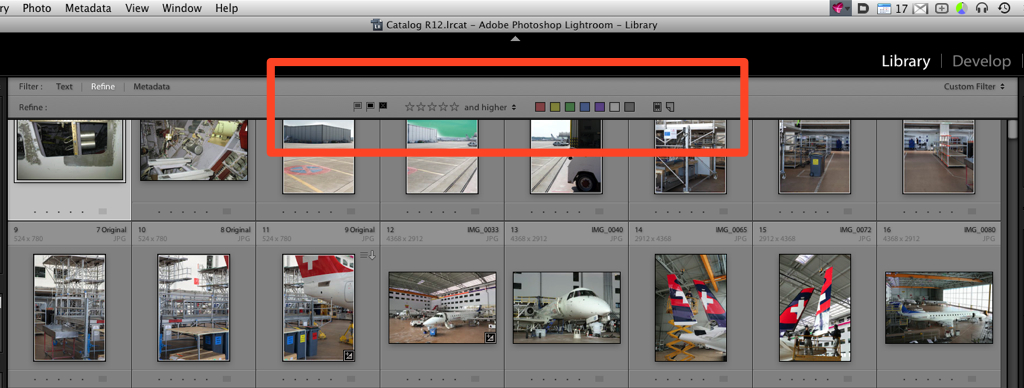Click the adjustments badge on IMG_0033

click(x=490, y=338)
